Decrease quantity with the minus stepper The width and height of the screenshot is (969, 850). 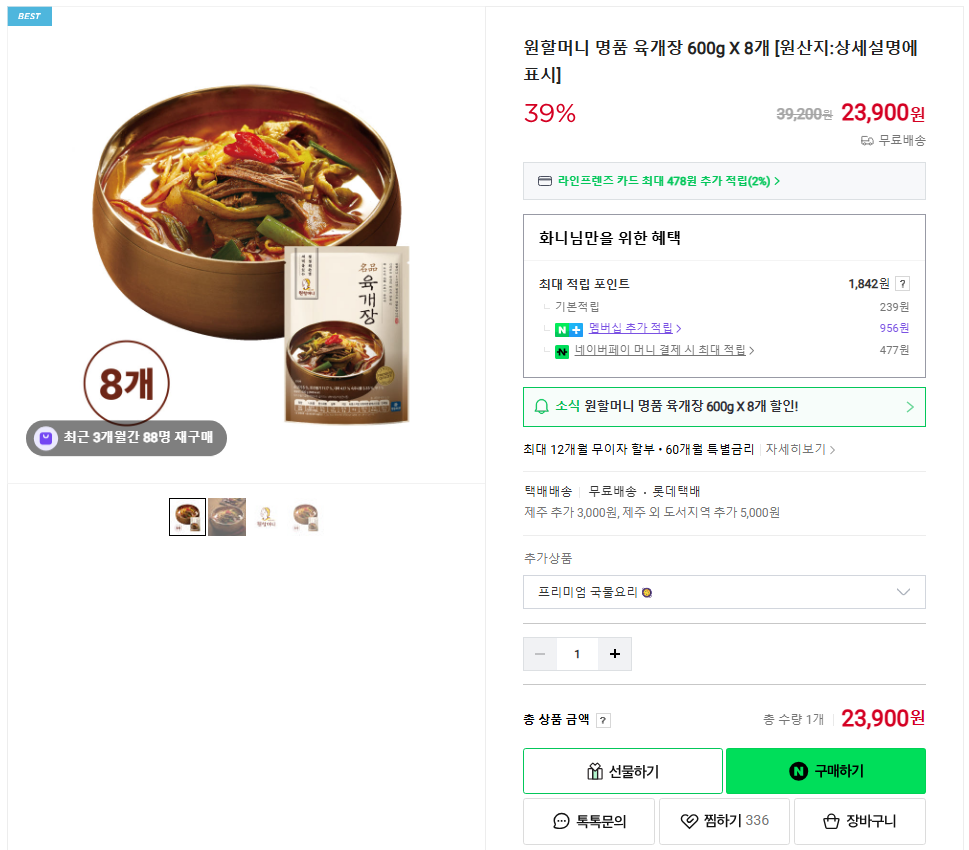[x=540, y=653]
